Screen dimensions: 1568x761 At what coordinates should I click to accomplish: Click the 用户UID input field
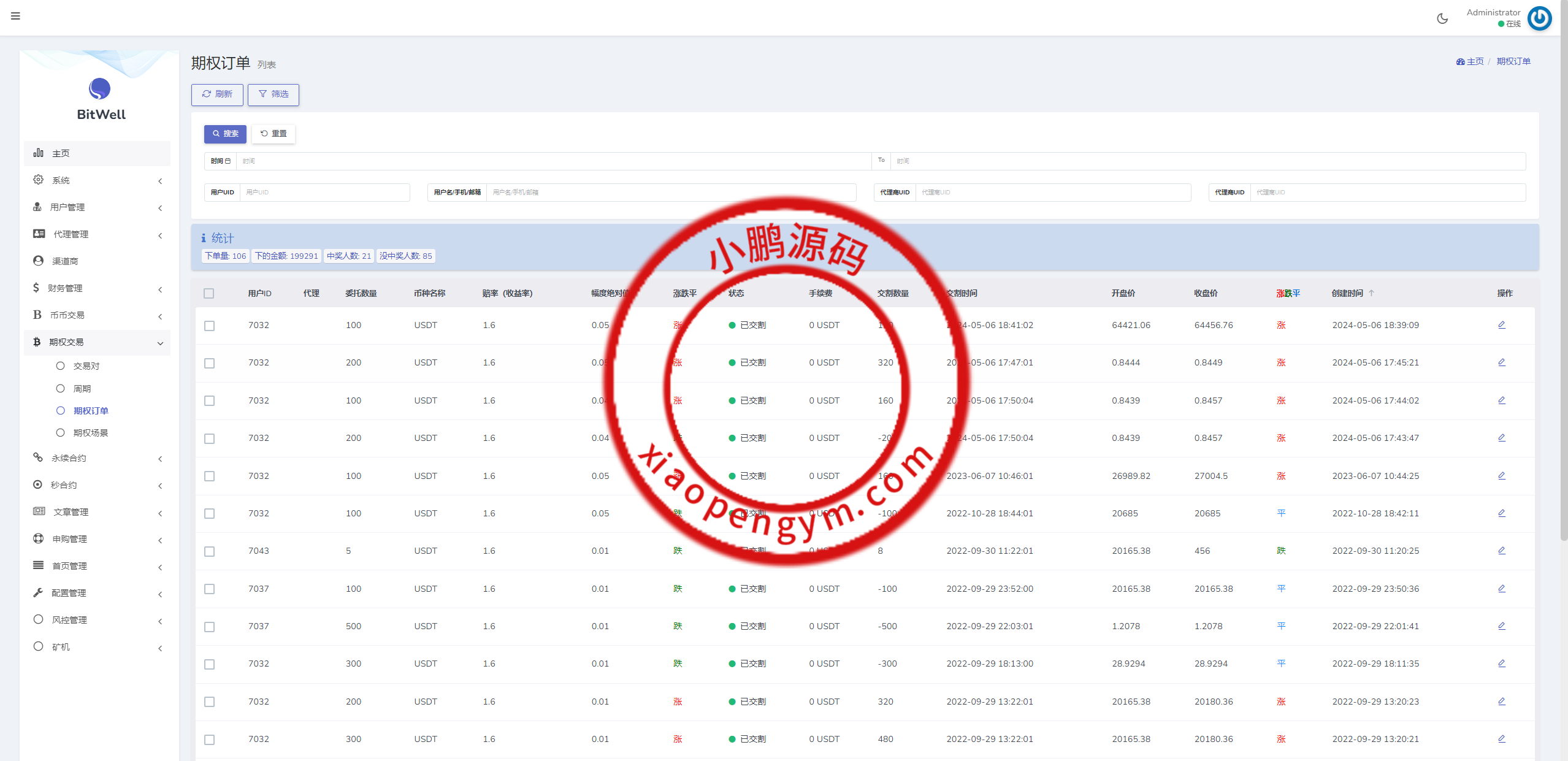tap(324, 193)
